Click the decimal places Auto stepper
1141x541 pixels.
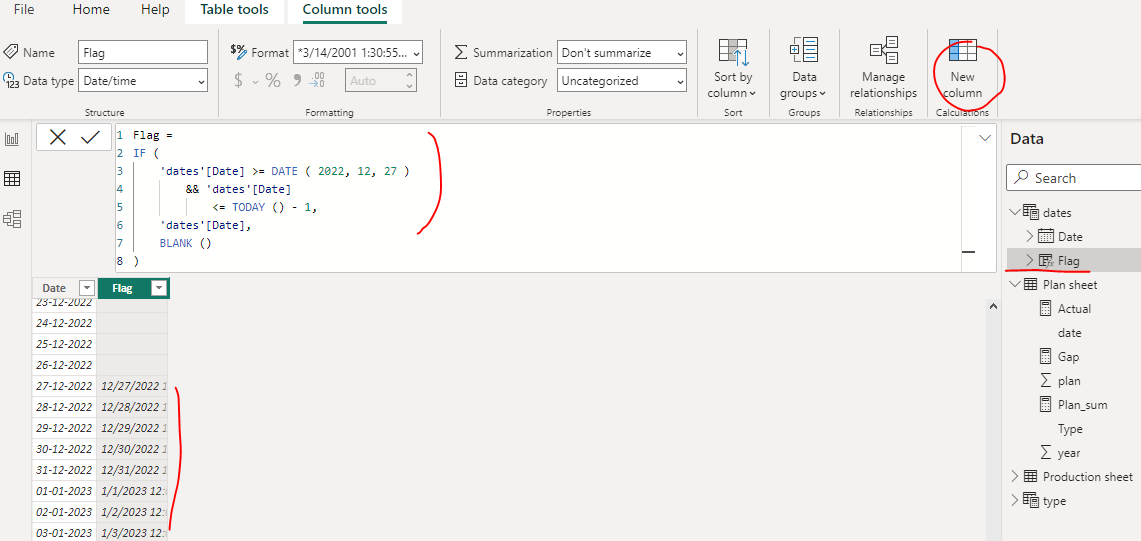pos(410,81)
